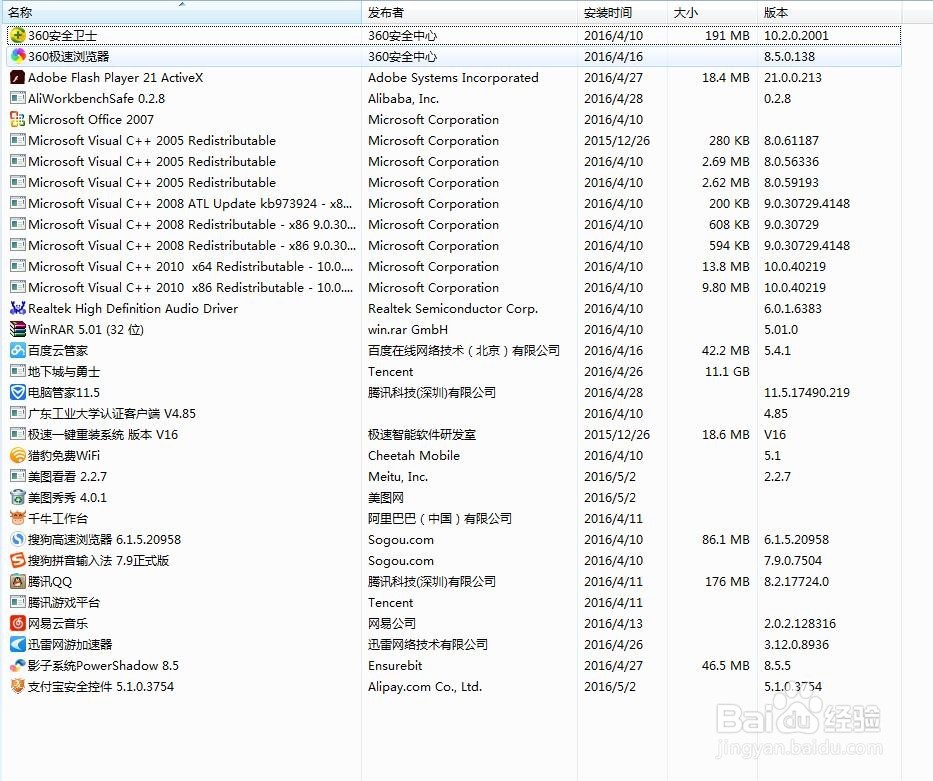The image size is (933, 781).
Task: Click the 广东工业大学认证客户端 icon
Action: [x=18, y=413]
